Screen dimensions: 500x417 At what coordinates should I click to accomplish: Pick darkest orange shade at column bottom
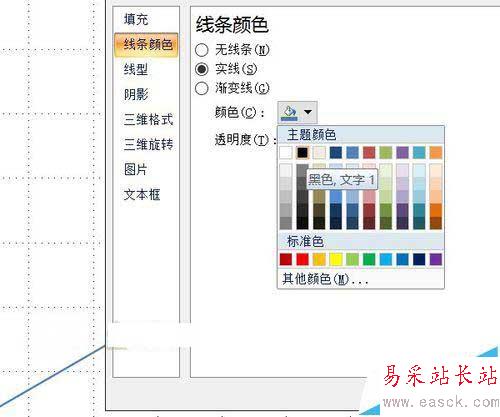(x=436, y=223)
